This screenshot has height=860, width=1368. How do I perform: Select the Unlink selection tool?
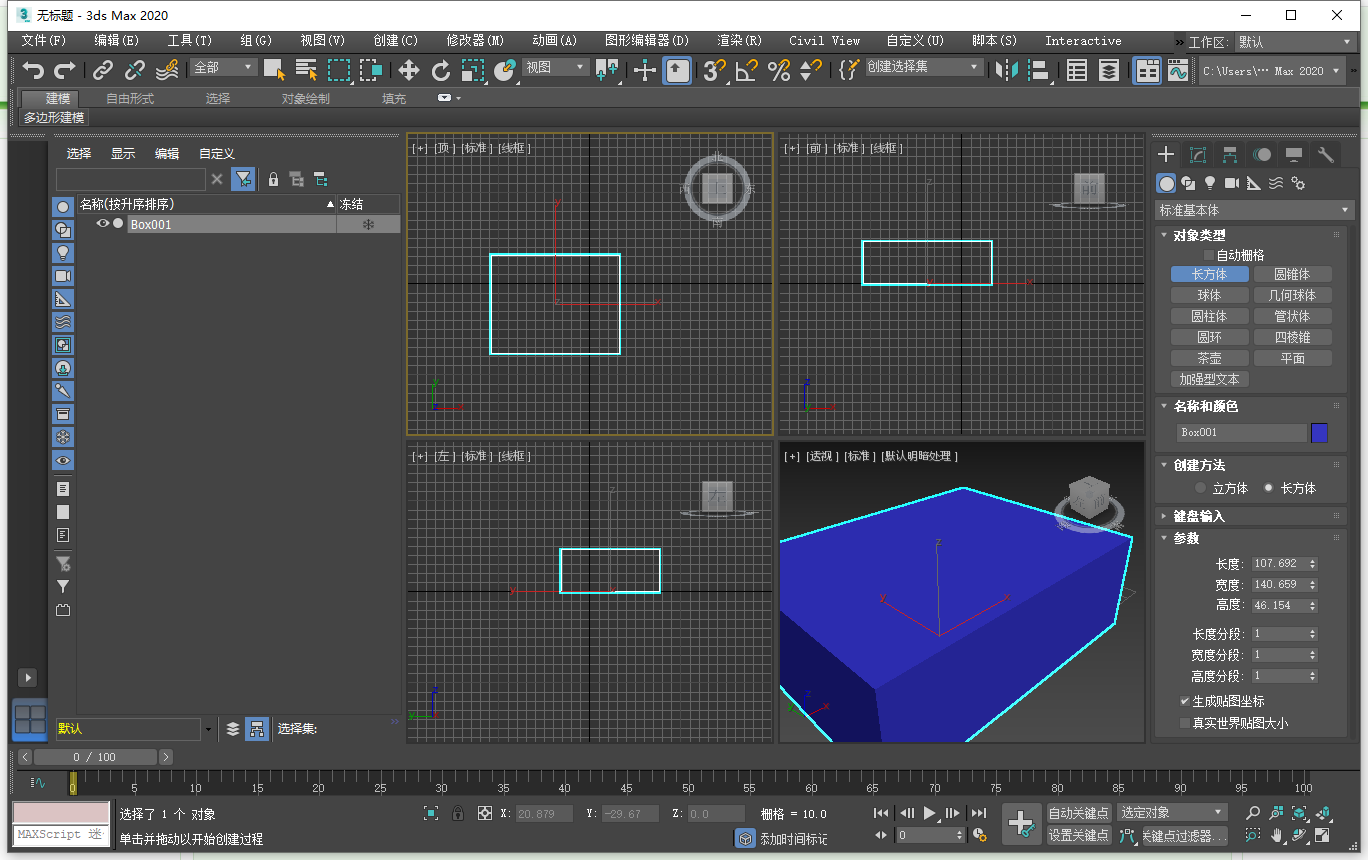(135, 70)
